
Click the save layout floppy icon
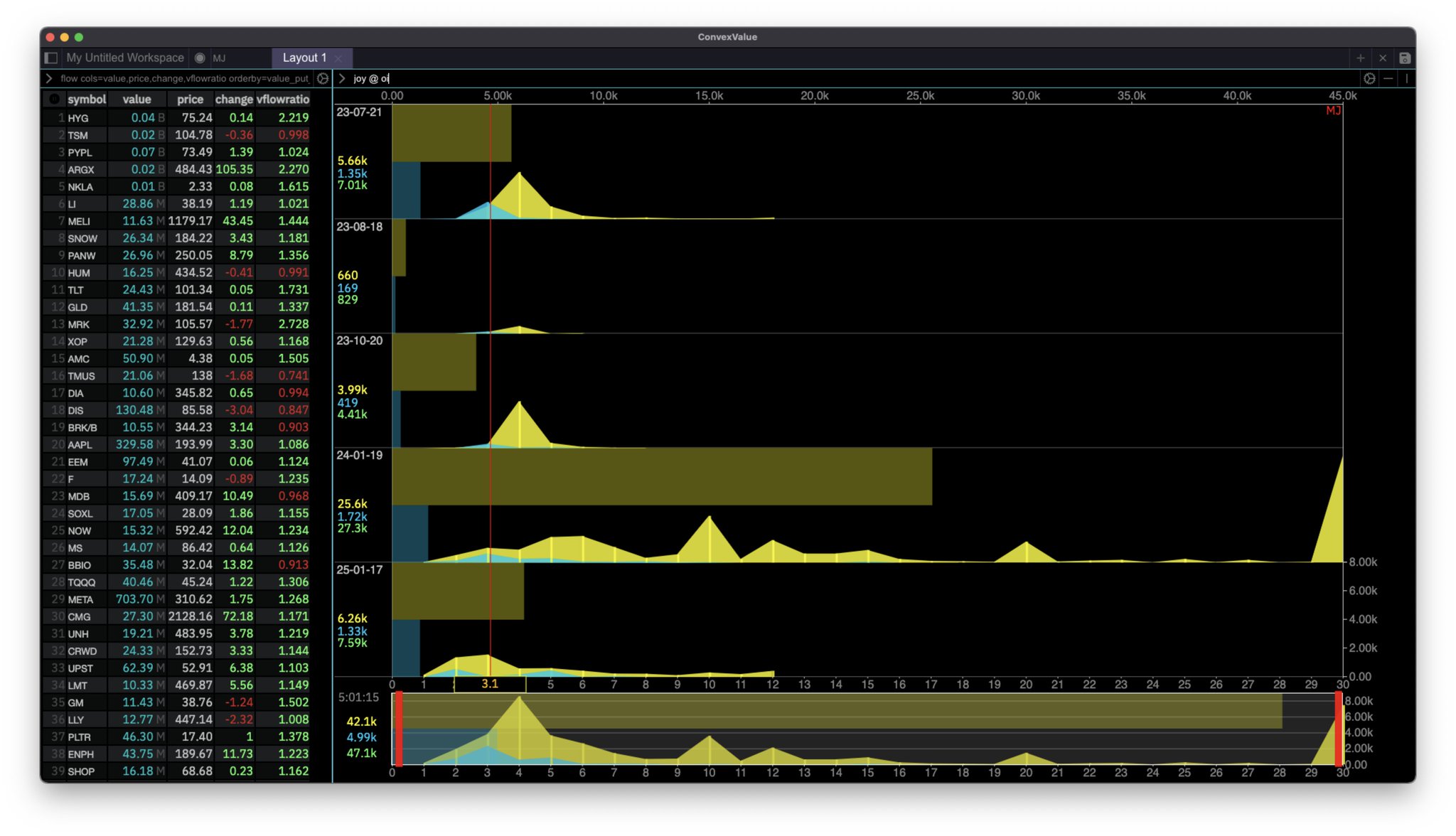click(x=1404, y=58)
